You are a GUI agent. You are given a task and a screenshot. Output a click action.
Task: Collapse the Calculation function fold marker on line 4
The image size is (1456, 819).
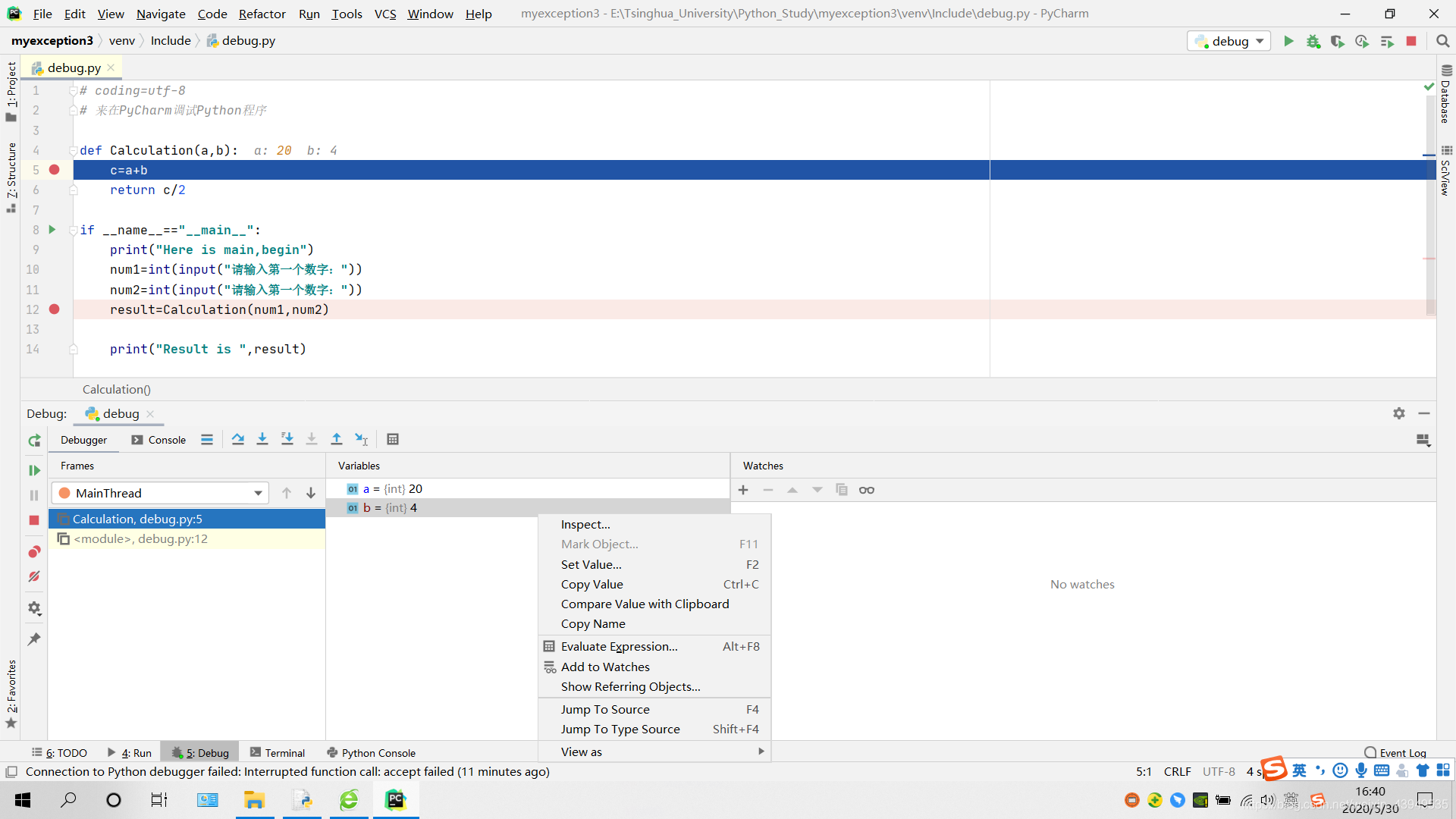74,150
